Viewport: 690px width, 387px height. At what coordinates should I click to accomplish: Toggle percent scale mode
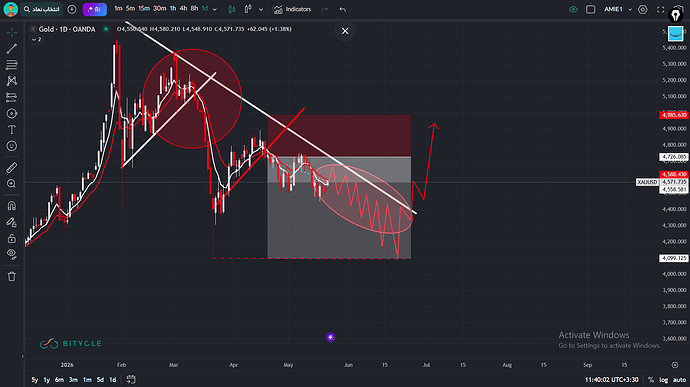coord(651,380)
